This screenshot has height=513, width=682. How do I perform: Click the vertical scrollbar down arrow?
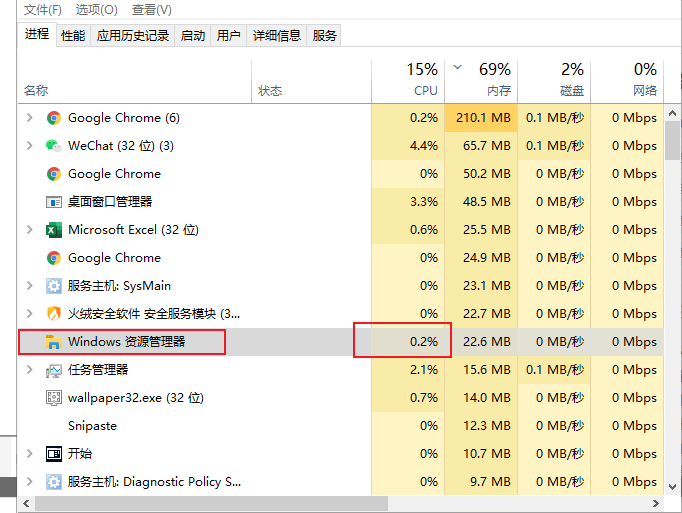click(672, 486)
